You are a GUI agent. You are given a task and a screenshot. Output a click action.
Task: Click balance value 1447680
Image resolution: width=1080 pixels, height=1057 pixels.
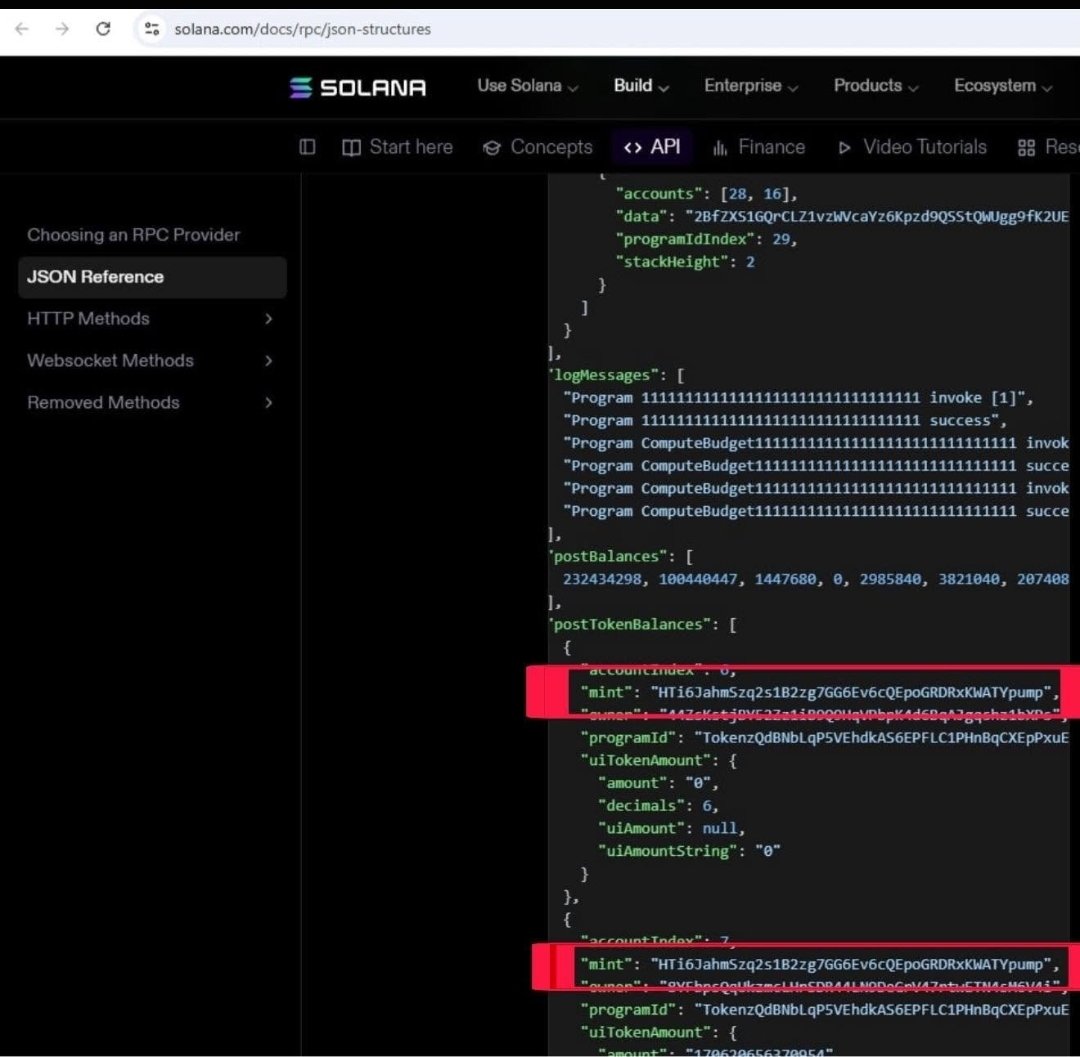[785, 579]
